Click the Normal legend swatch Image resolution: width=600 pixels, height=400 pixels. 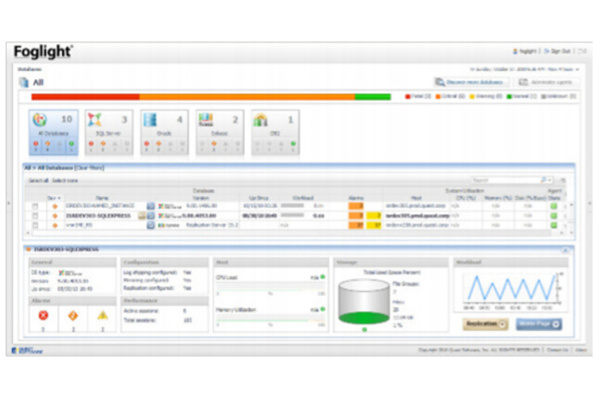(x=509, y=96)
